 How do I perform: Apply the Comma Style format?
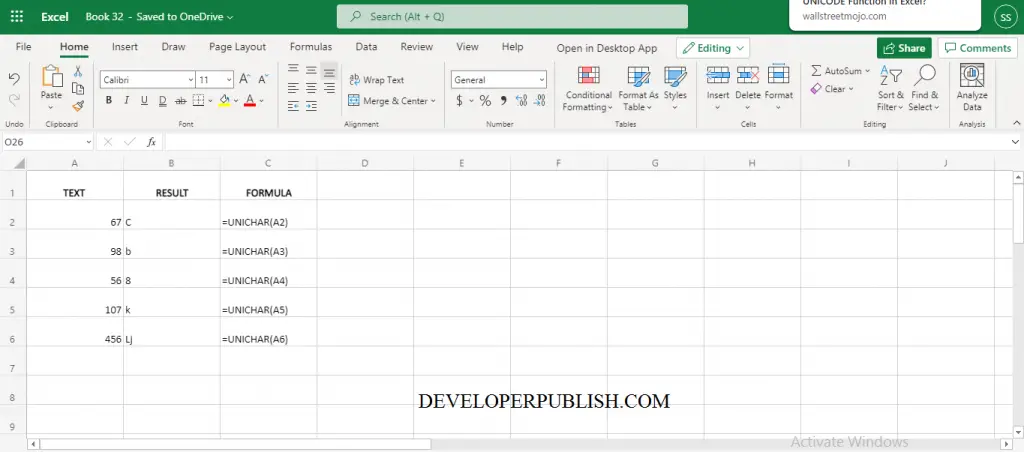pyautogui.click(x=504, y=101)
